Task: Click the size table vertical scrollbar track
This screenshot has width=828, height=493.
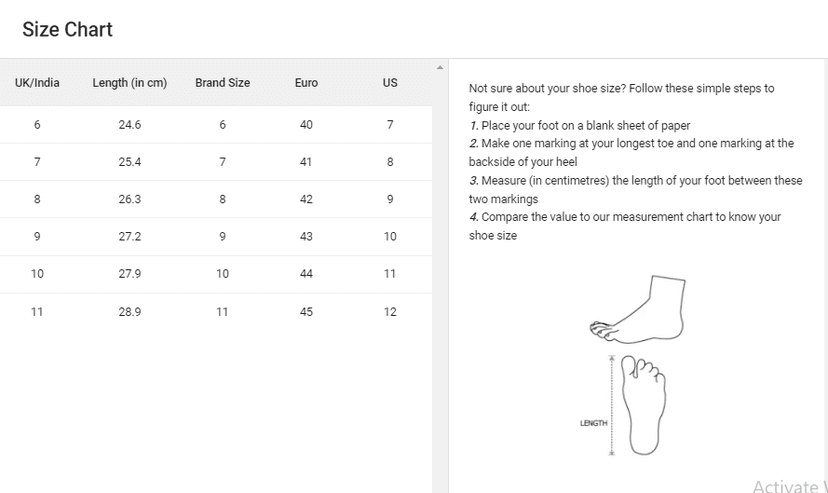Action: click(440, 280)
